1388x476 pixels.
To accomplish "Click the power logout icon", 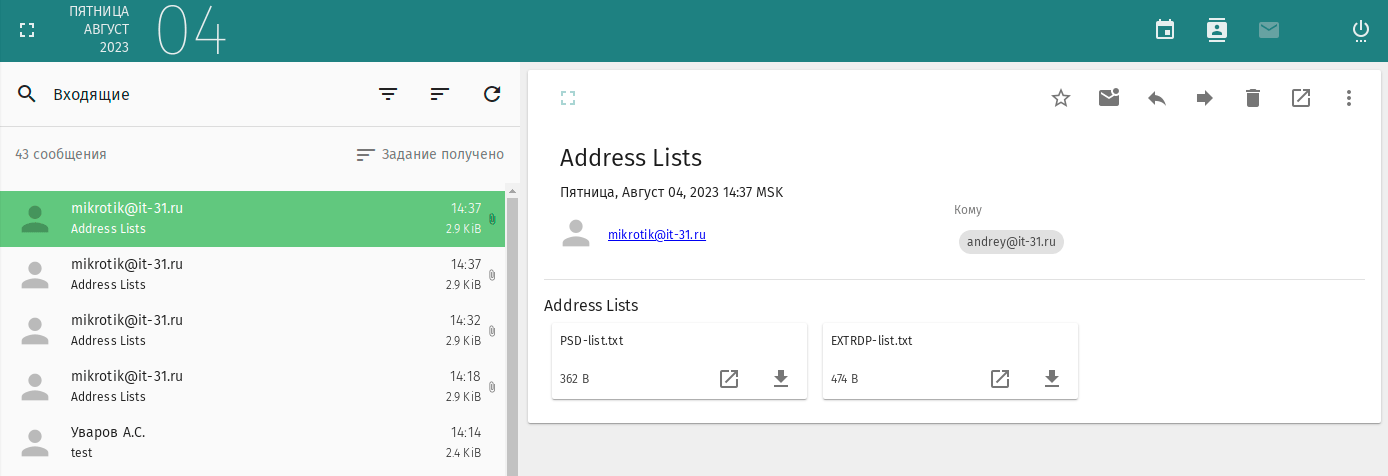I will click(1361, 31).
